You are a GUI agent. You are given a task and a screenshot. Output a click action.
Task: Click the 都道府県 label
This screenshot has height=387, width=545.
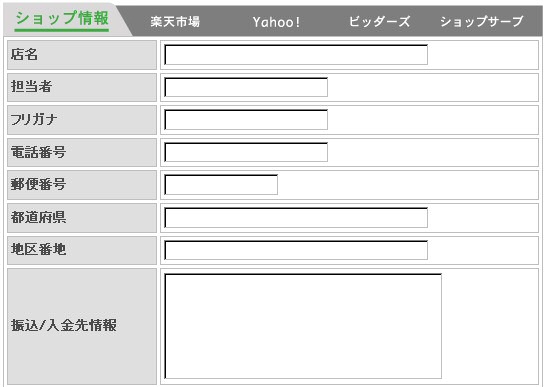coord(38,217)
